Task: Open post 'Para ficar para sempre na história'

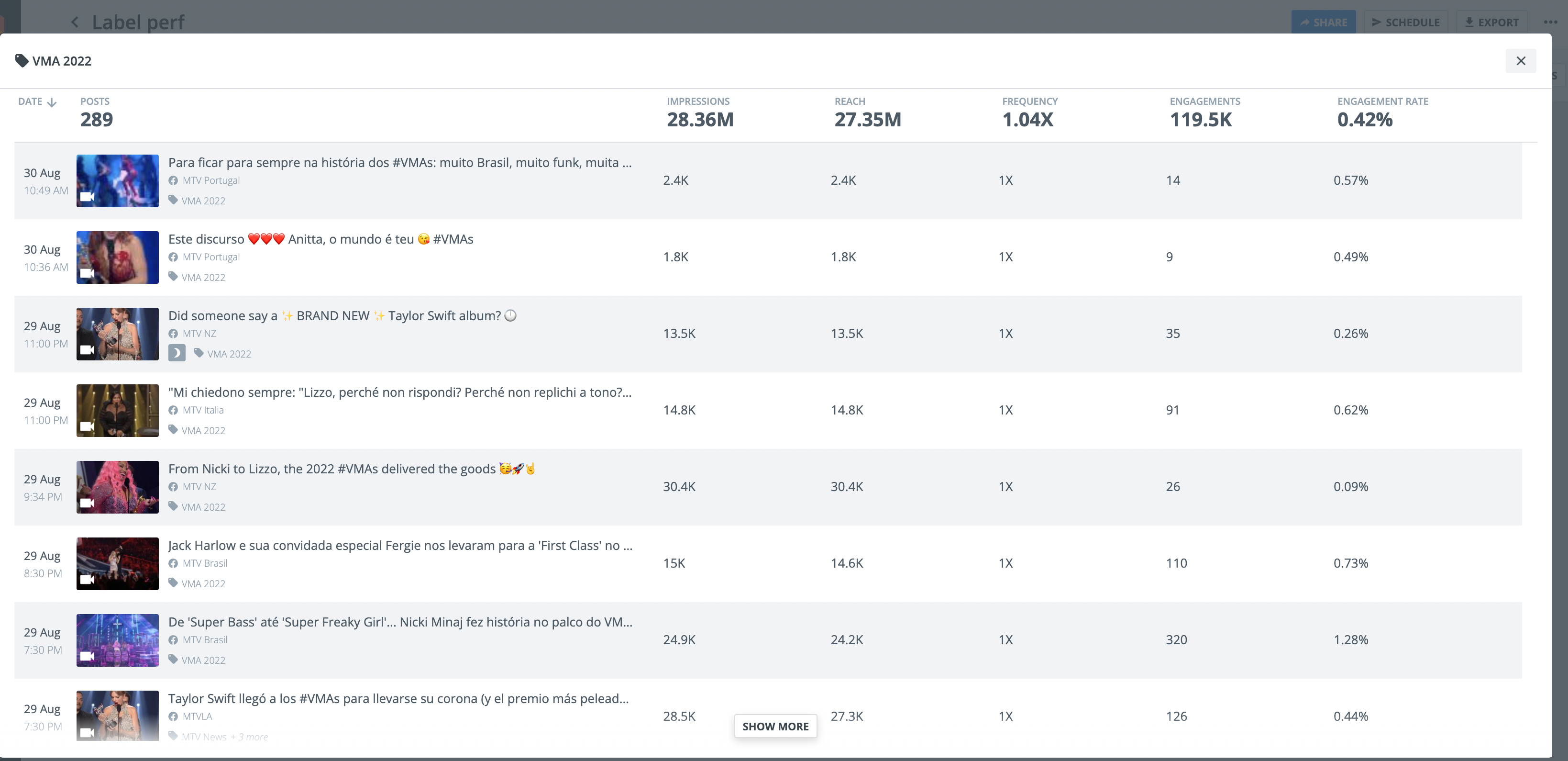Action: click(400, 163)
